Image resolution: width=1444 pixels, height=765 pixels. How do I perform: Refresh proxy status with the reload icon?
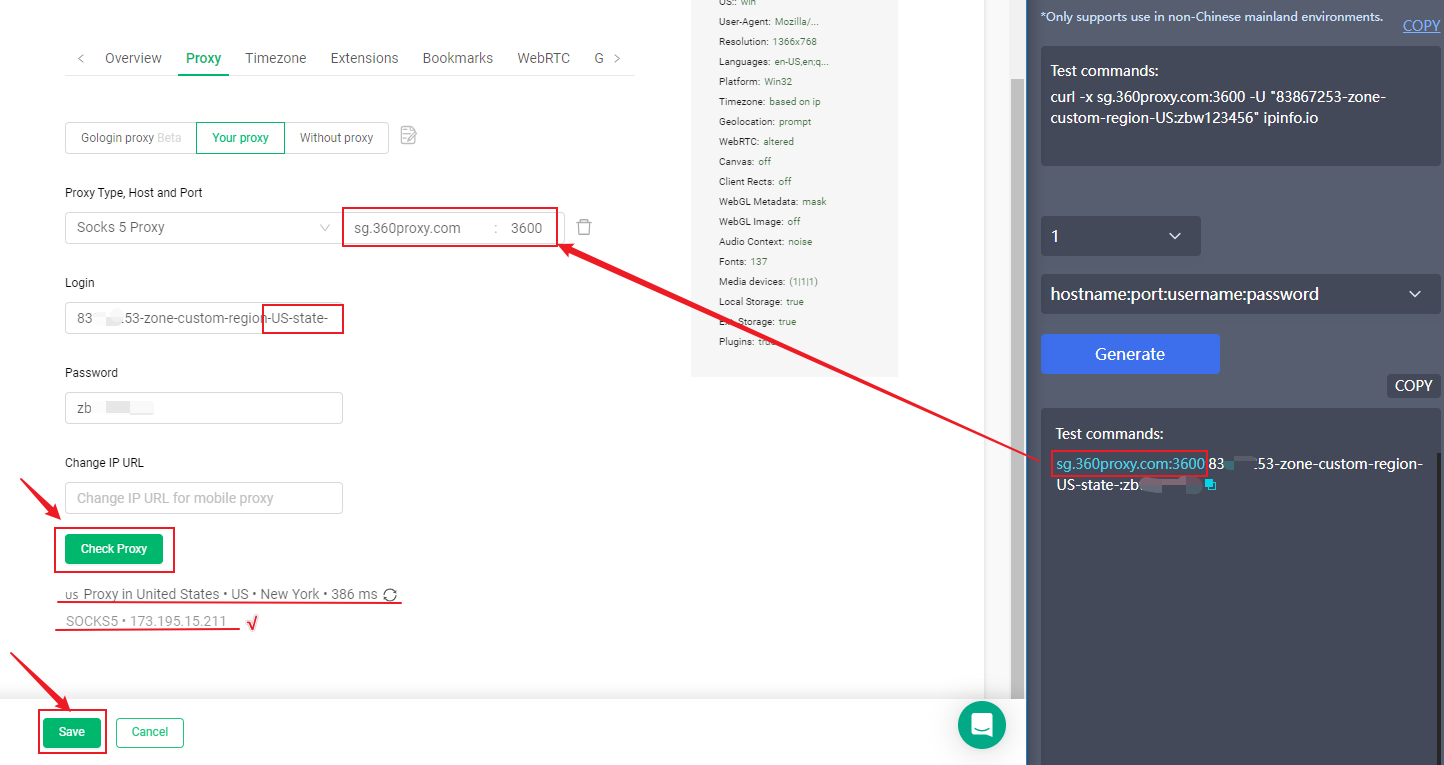(391, 595)
